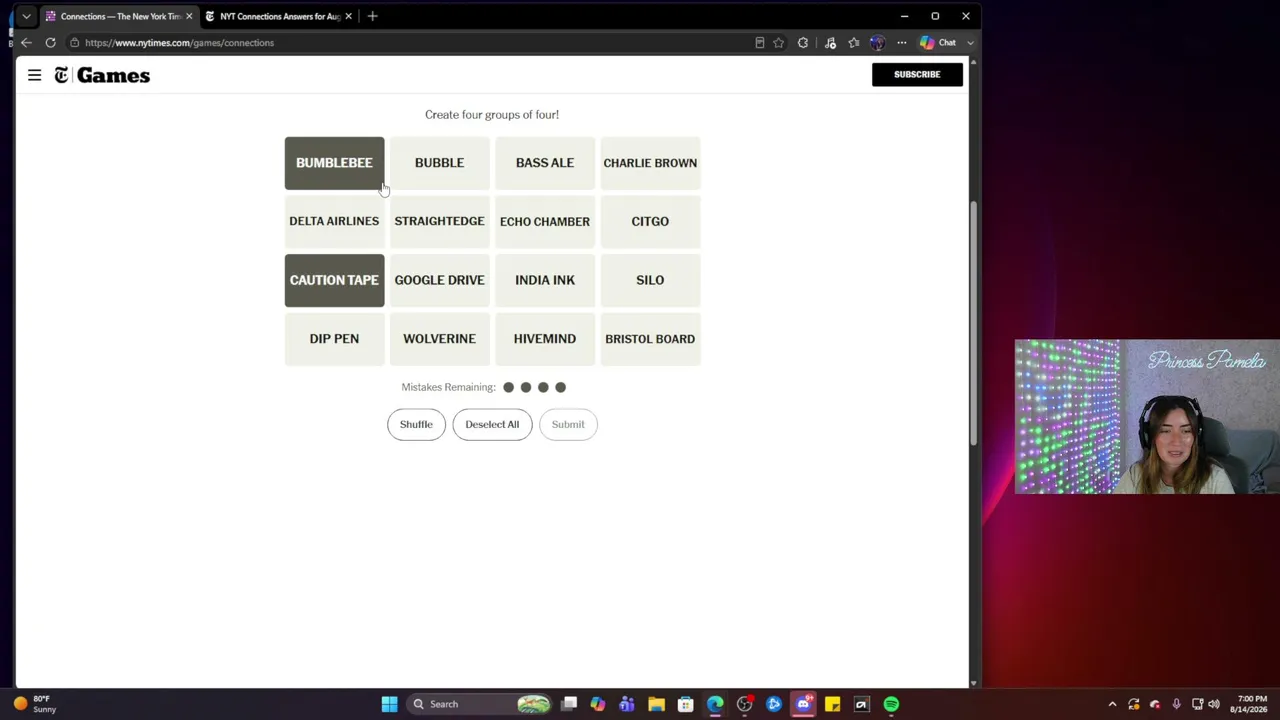The width and height of the screenshot is (1280, 720).
Task: Select the CITGO tile
Action: coord(650,221)
